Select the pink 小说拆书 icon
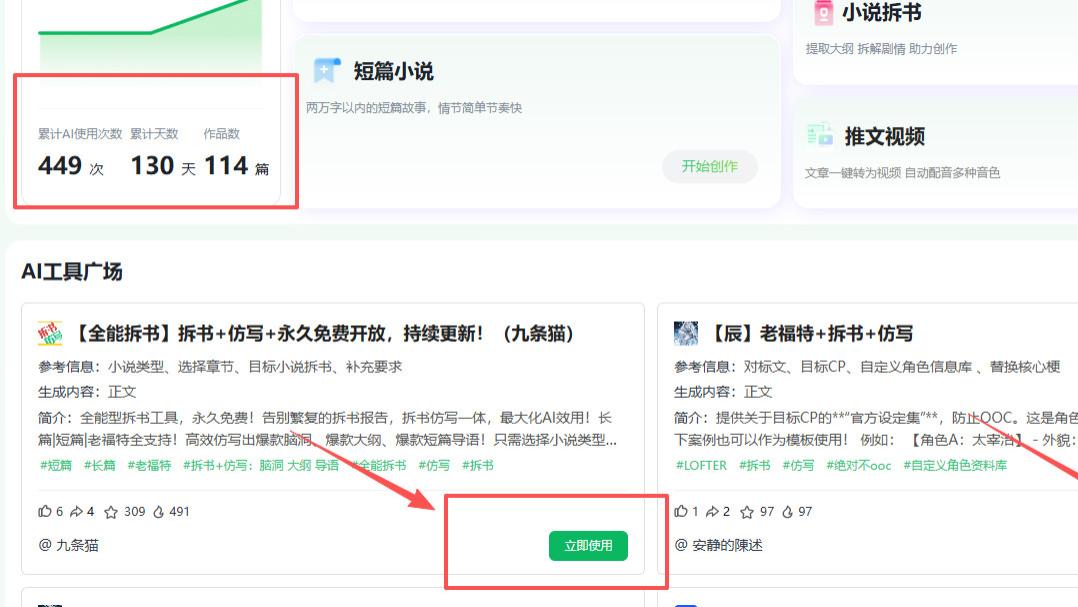The height and width of the screenshot is (607, 1078). pyautogui.click(x=824, y=13)
